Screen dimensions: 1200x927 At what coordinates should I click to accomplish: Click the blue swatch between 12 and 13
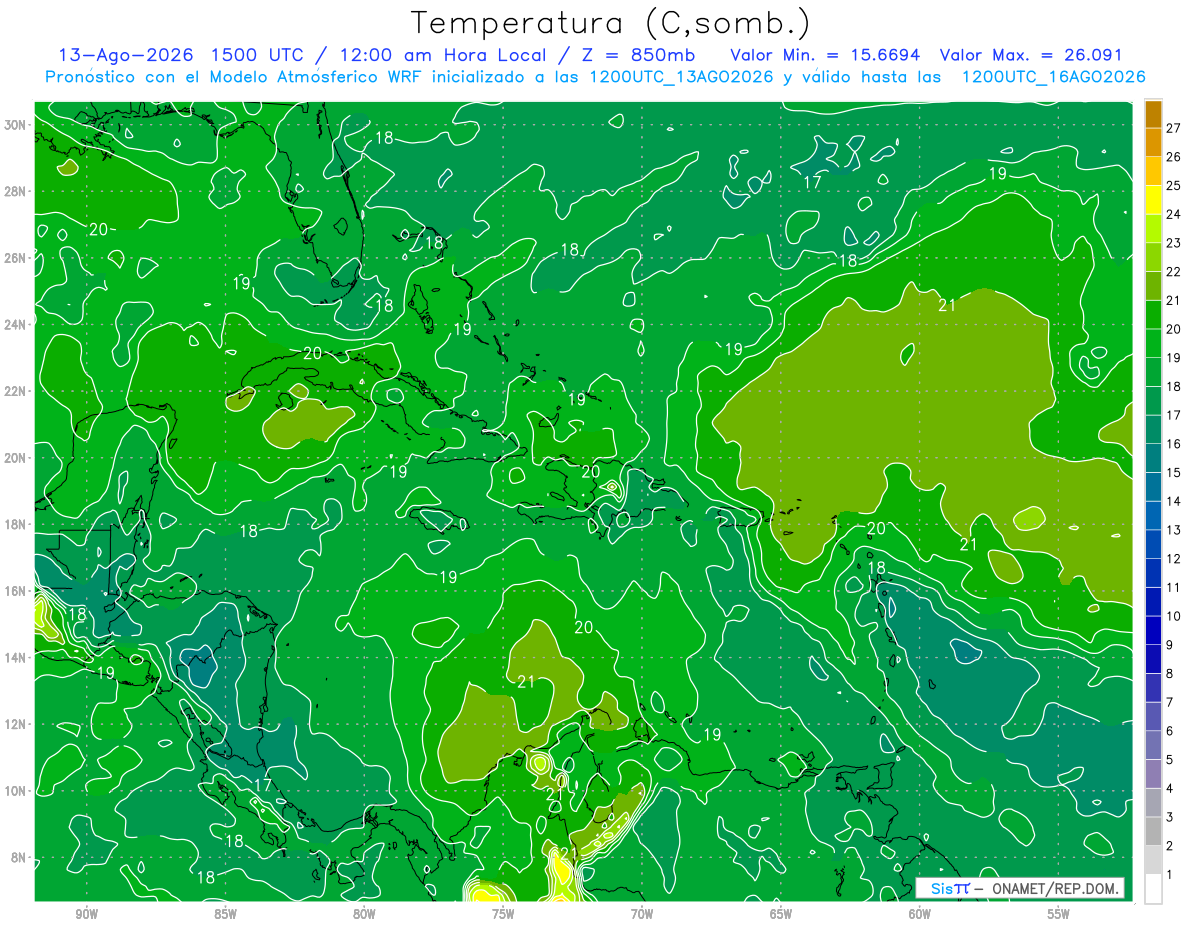1153,544
